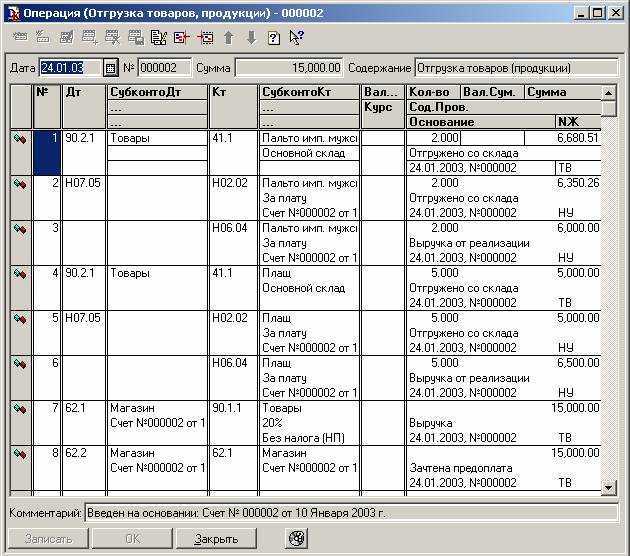Click the table vertical scrollbar thumb

608,108
